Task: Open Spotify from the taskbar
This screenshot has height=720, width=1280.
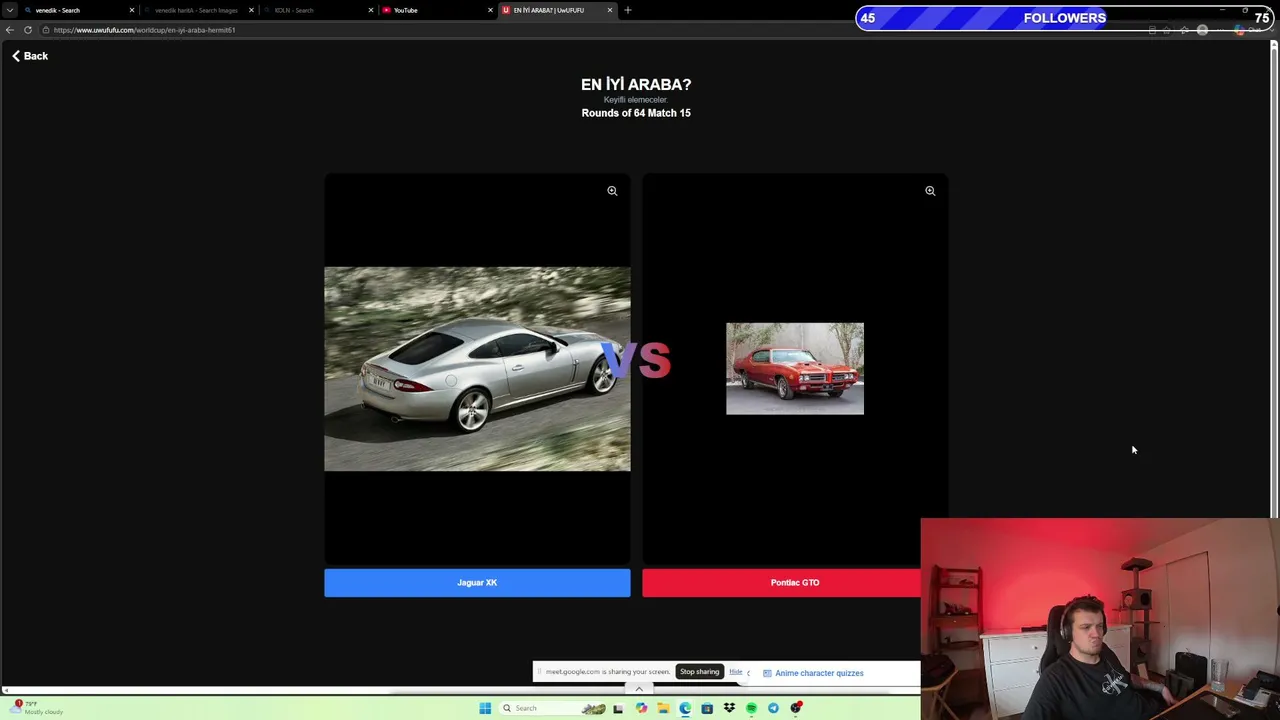Action: [x=751, y=708]
